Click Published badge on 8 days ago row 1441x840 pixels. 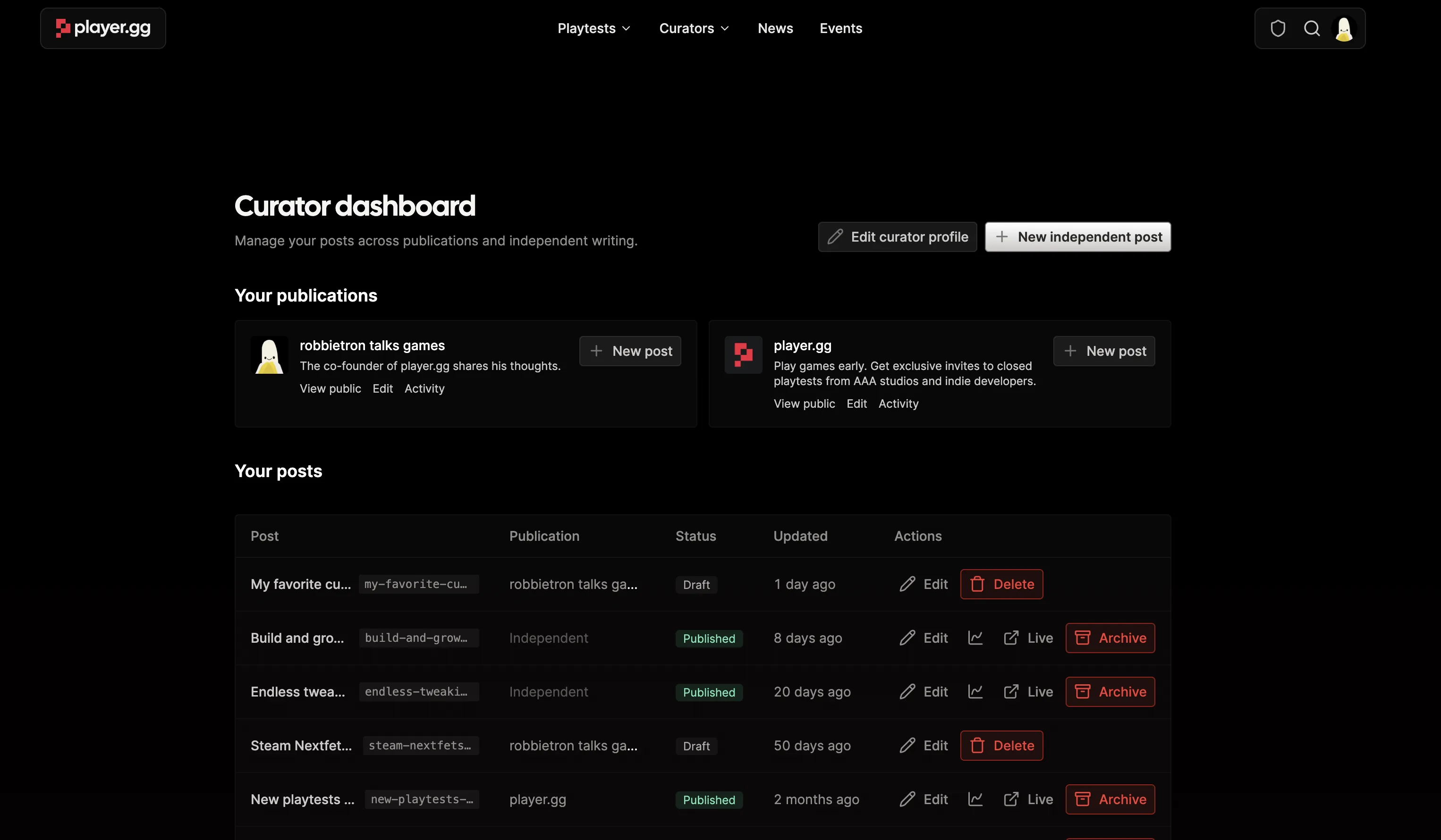709,638
